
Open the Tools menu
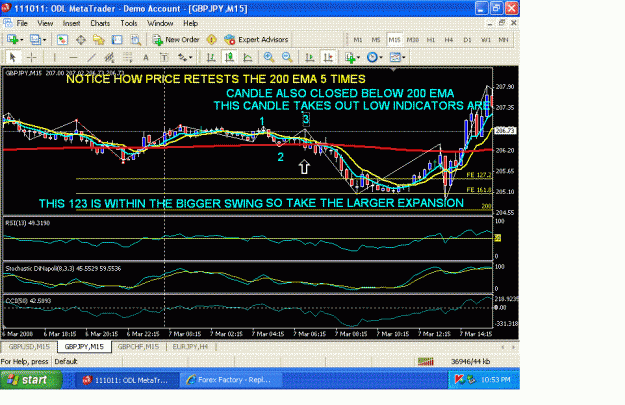click(129, 23)
